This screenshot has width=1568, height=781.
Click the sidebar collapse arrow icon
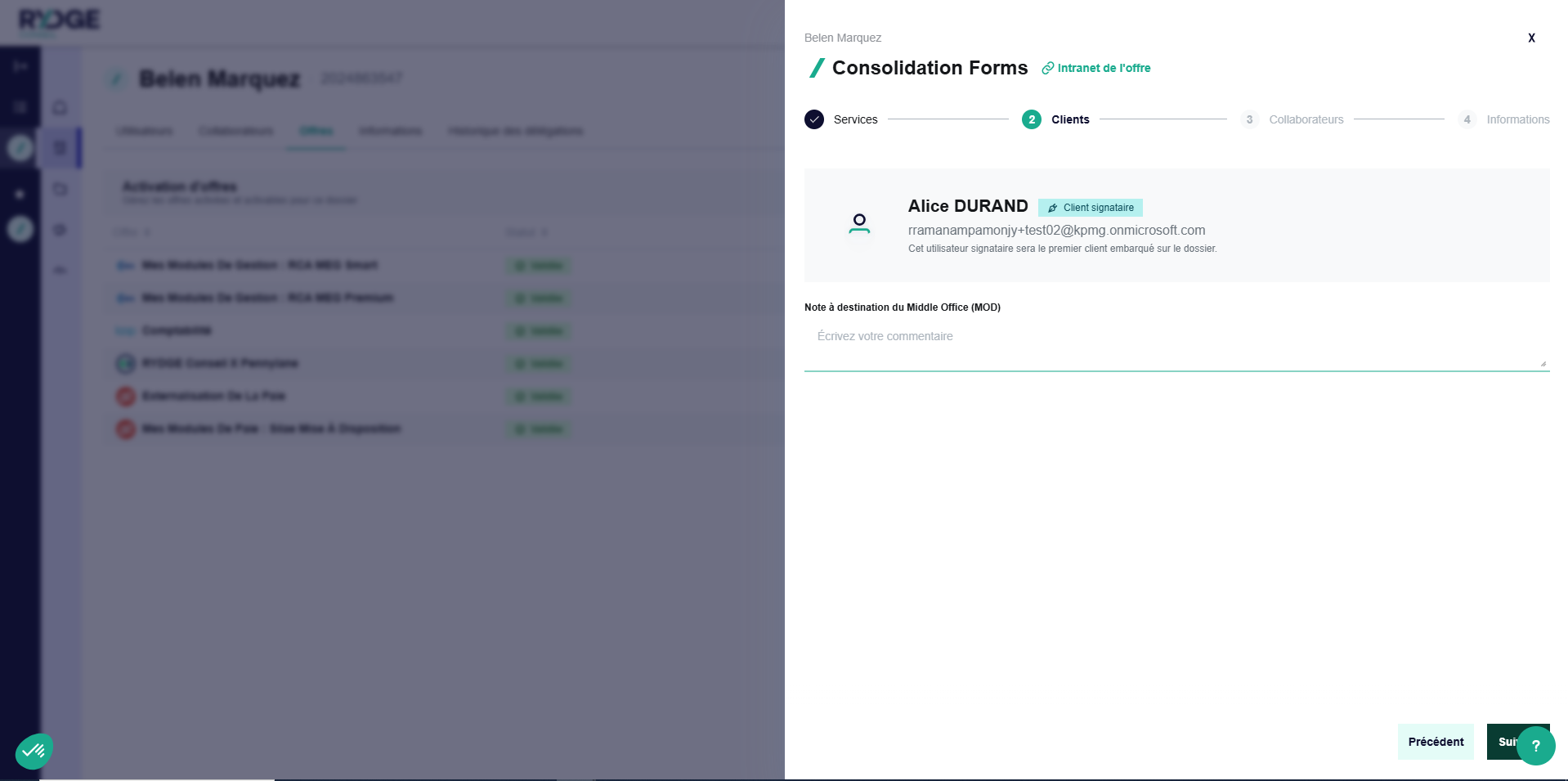tap(20, 66)
